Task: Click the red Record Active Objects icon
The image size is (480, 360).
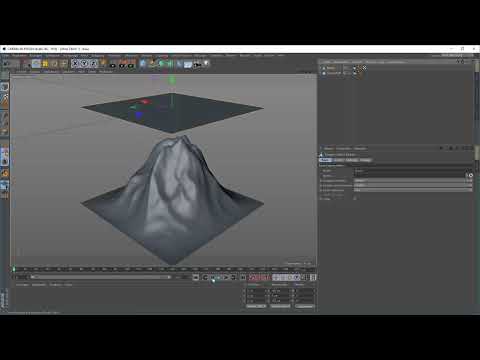Action: [253, 277]
